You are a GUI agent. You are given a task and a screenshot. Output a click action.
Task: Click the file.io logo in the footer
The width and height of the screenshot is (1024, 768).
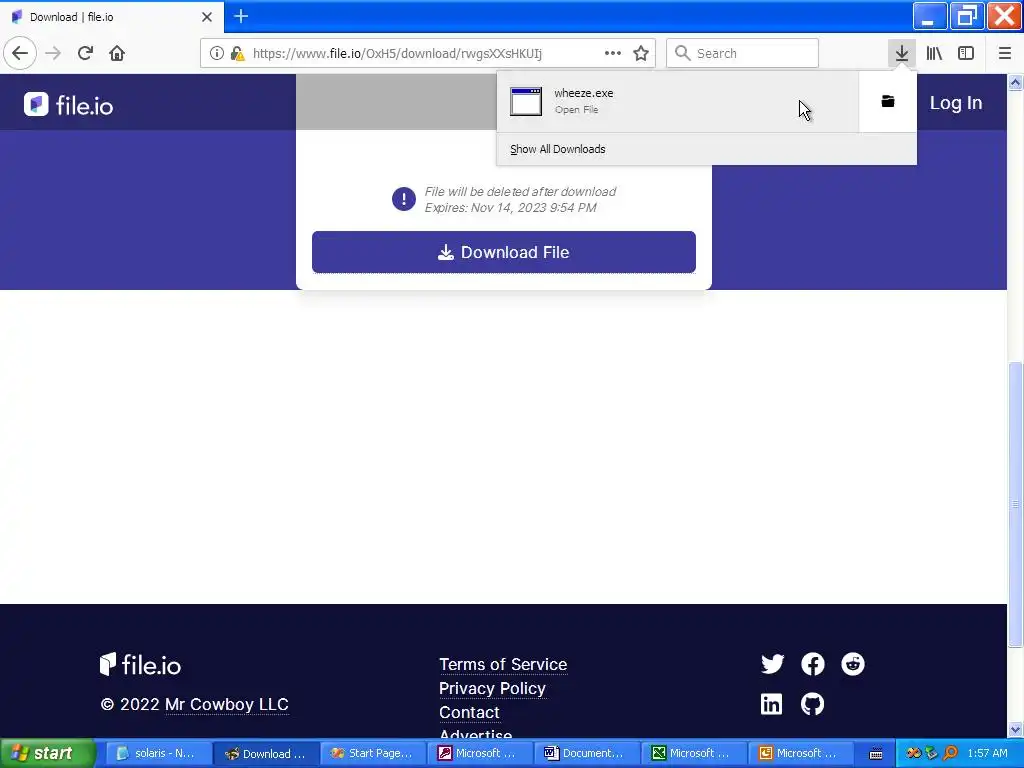click(140, 664)
